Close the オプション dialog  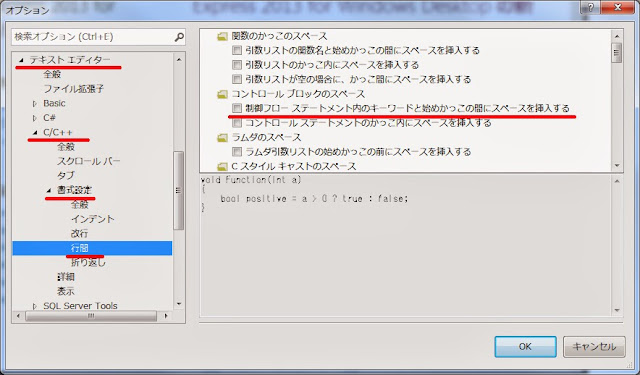618,7
